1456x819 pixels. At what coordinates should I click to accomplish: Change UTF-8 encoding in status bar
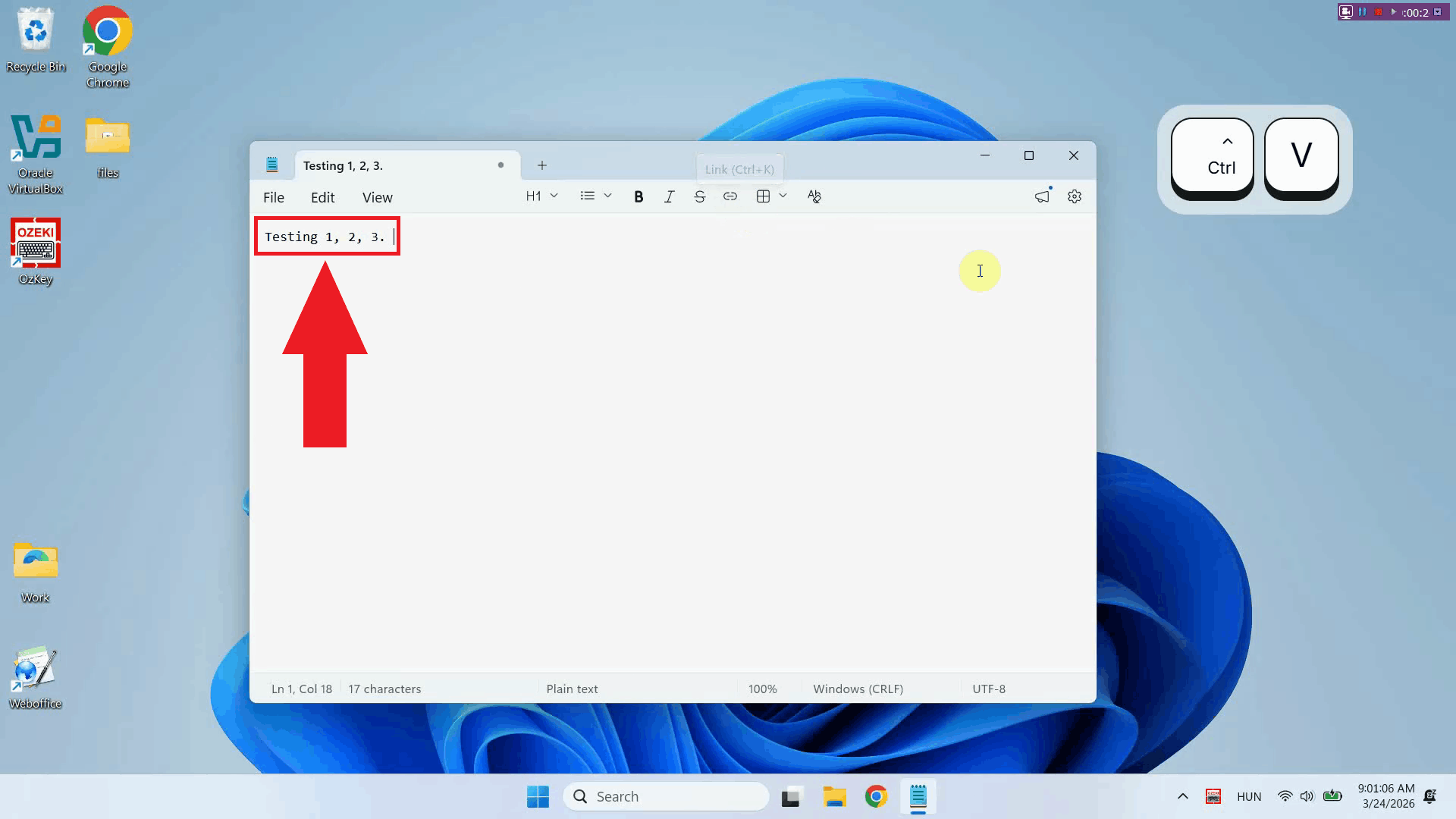point(989,689)
